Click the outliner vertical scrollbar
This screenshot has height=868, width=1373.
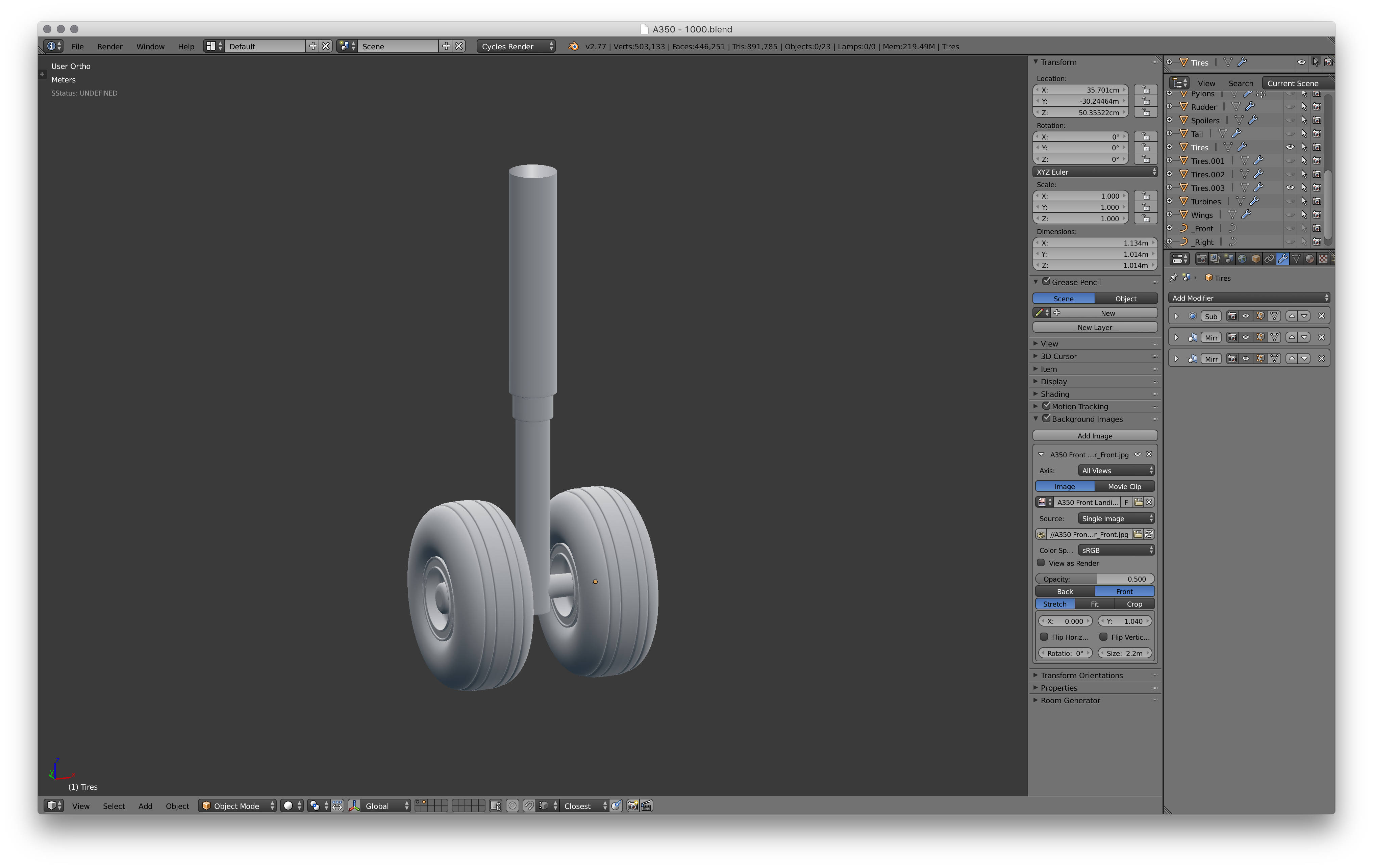tap(1328, 205)
